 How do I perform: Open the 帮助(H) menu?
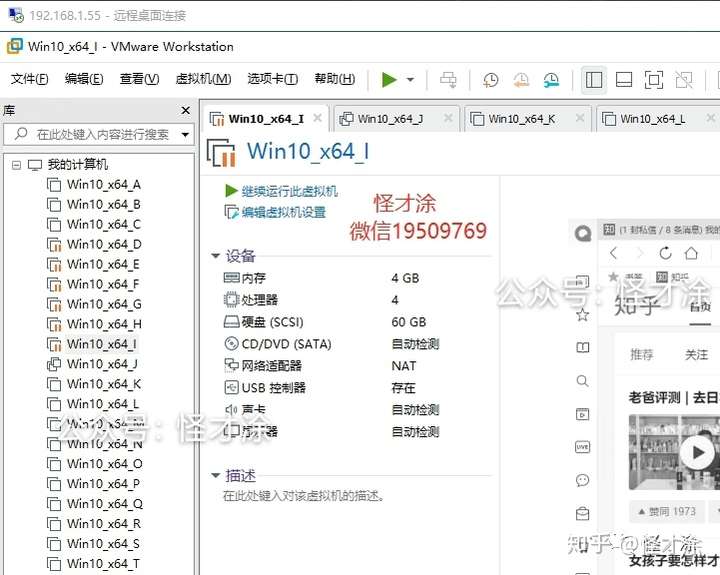tap(334, 79)
